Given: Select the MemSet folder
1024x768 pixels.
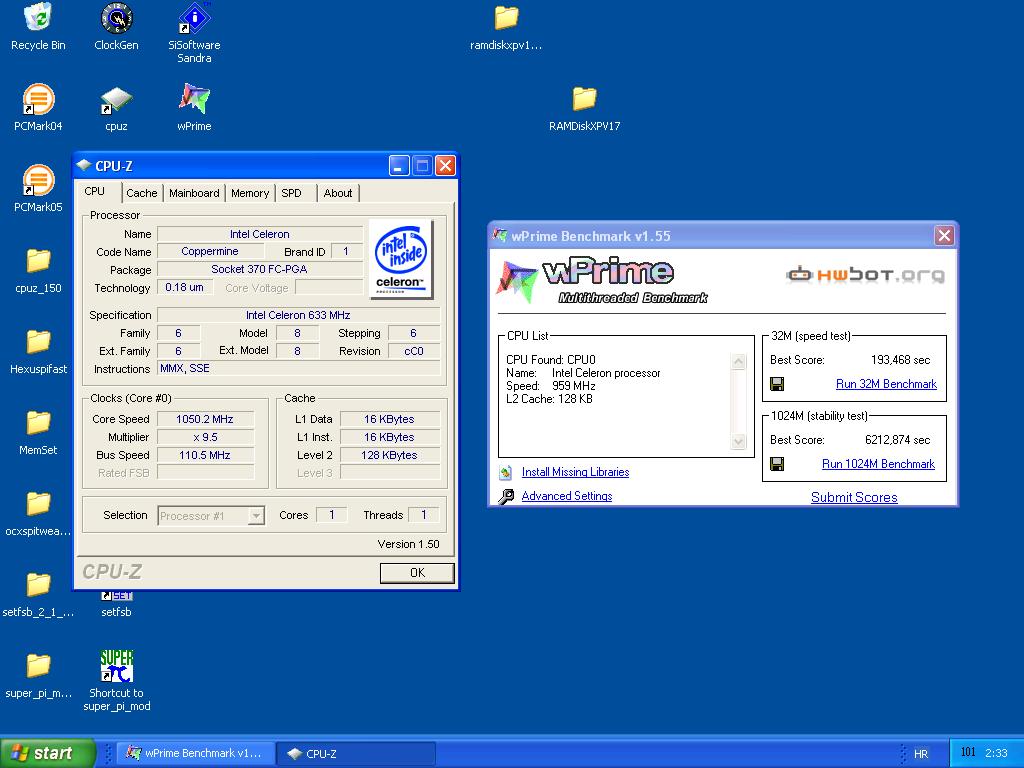Looking at the screenshot, I should [x=39, y=432].
